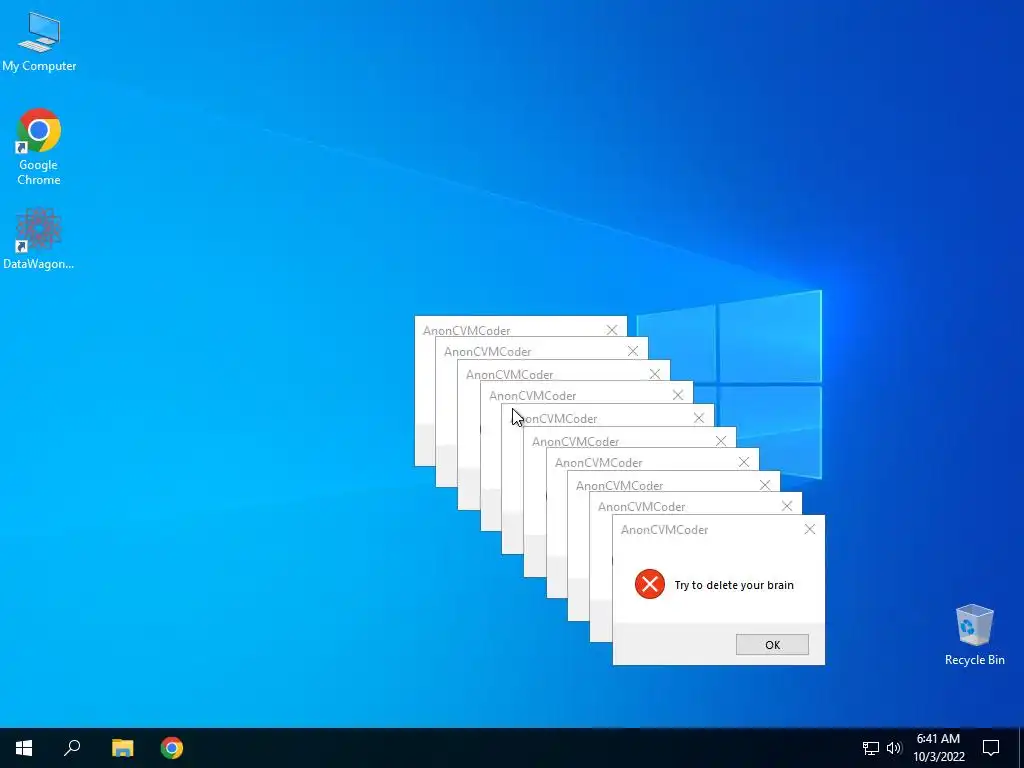Close the third AnonCVMCoder dialog from the back
Viewport: 1024px width, 768px height.
coord(655,374)
